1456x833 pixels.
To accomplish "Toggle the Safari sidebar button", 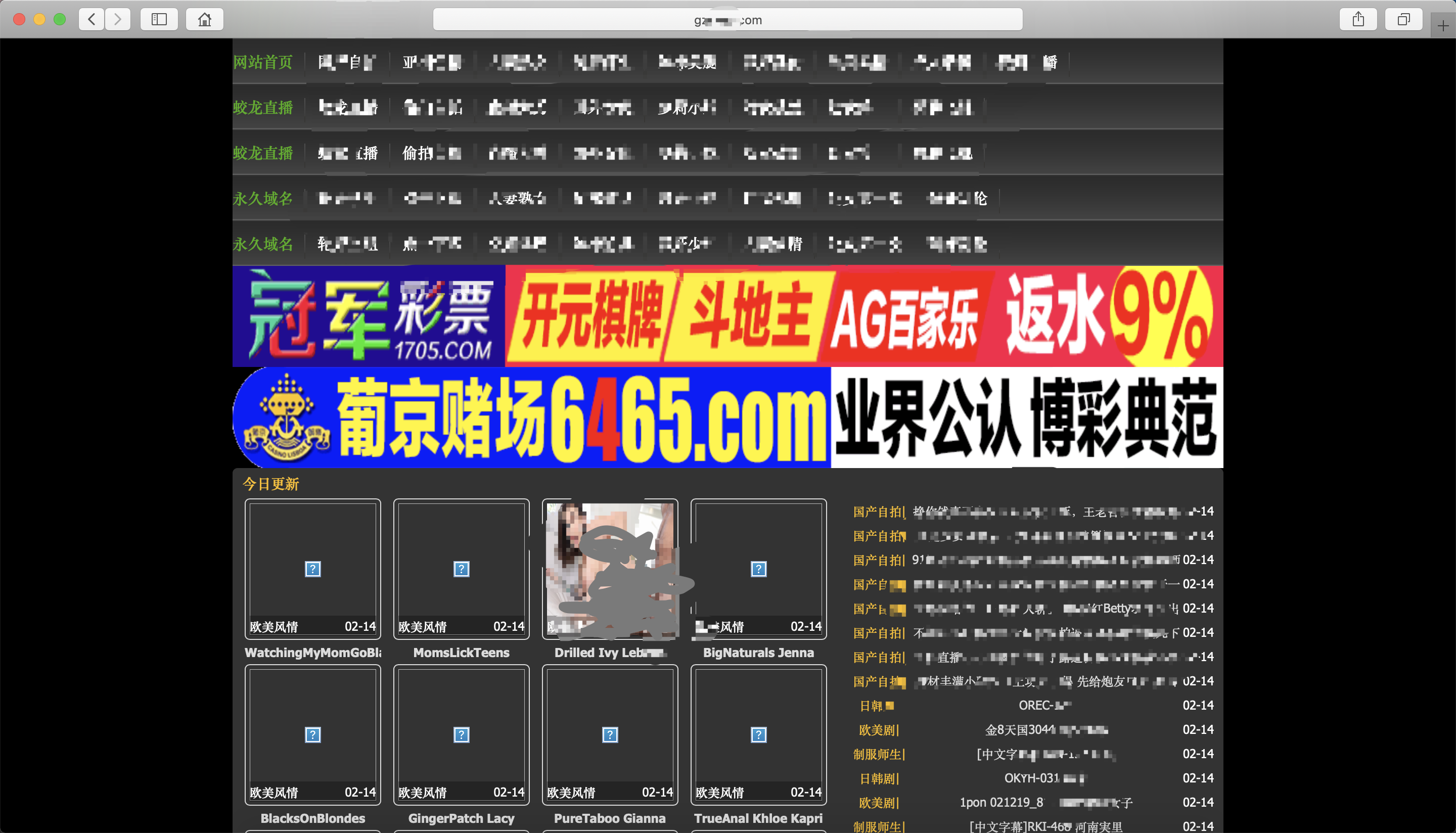I will pyautogui.click(x=159, y=19).
